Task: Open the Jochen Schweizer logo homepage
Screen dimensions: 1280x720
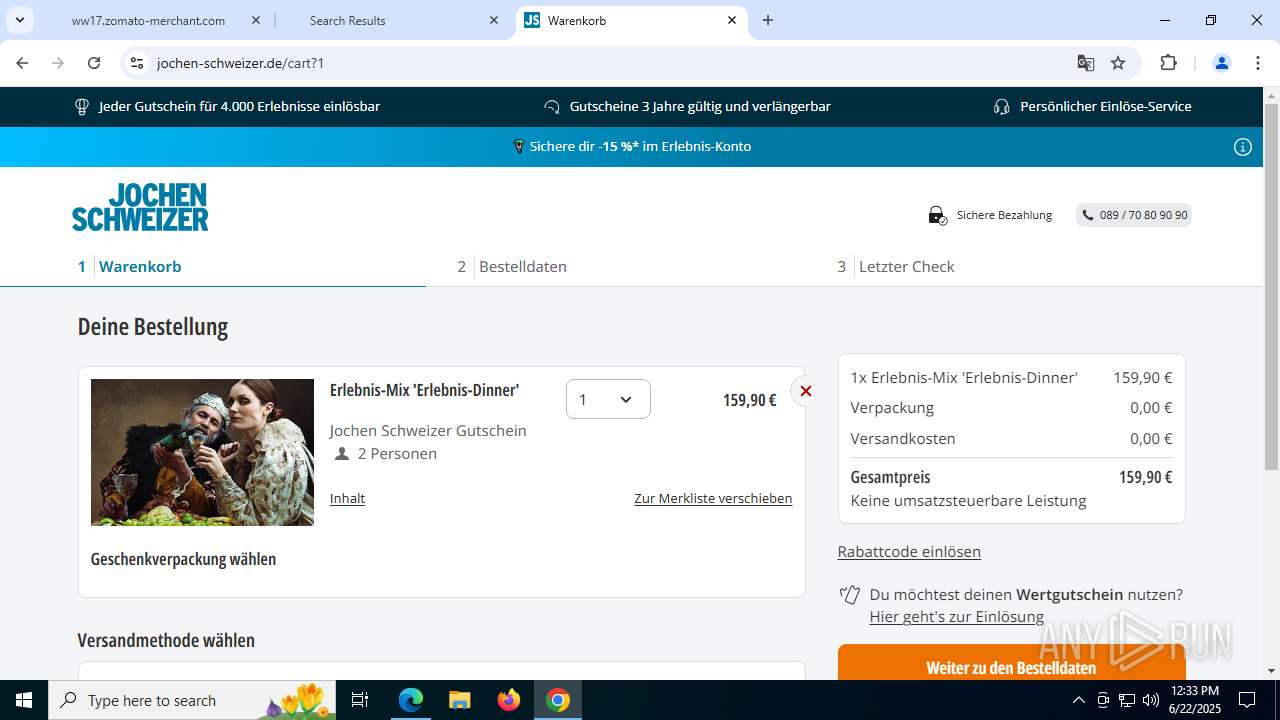Action: (x=140, y=207)
